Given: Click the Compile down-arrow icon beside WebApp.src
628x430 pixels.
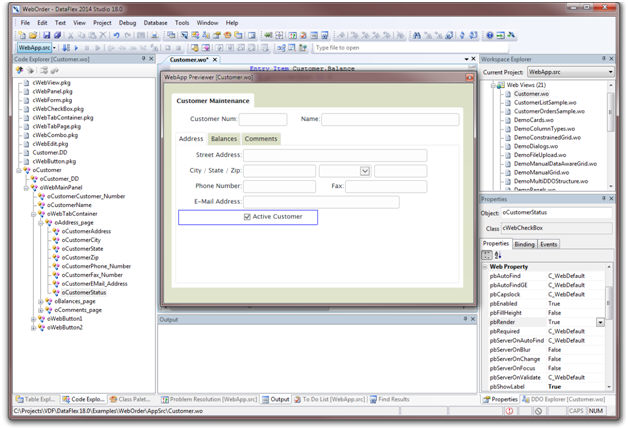Looking at the screenshot, I should (66, 48).
